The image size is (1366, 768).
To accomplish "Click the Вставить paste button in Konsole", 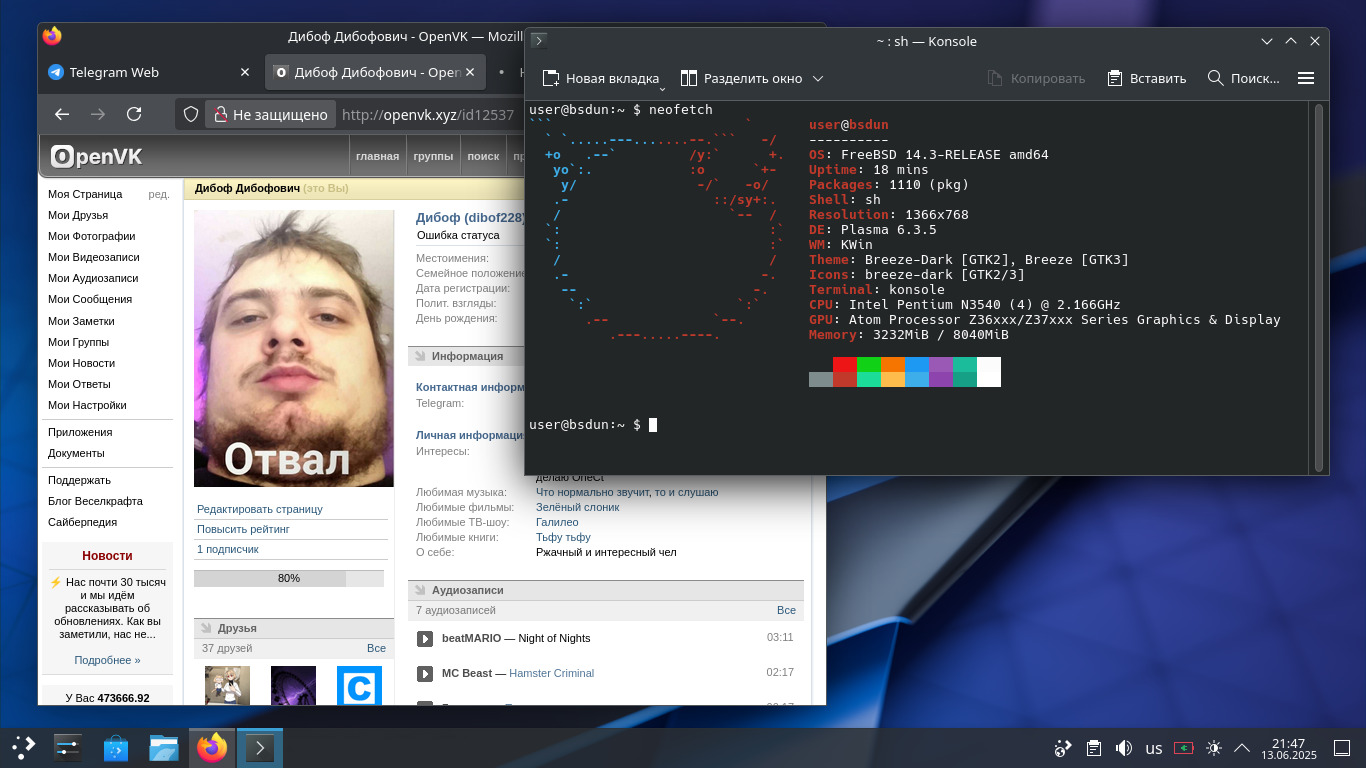I will click(x=1146, y=78).
